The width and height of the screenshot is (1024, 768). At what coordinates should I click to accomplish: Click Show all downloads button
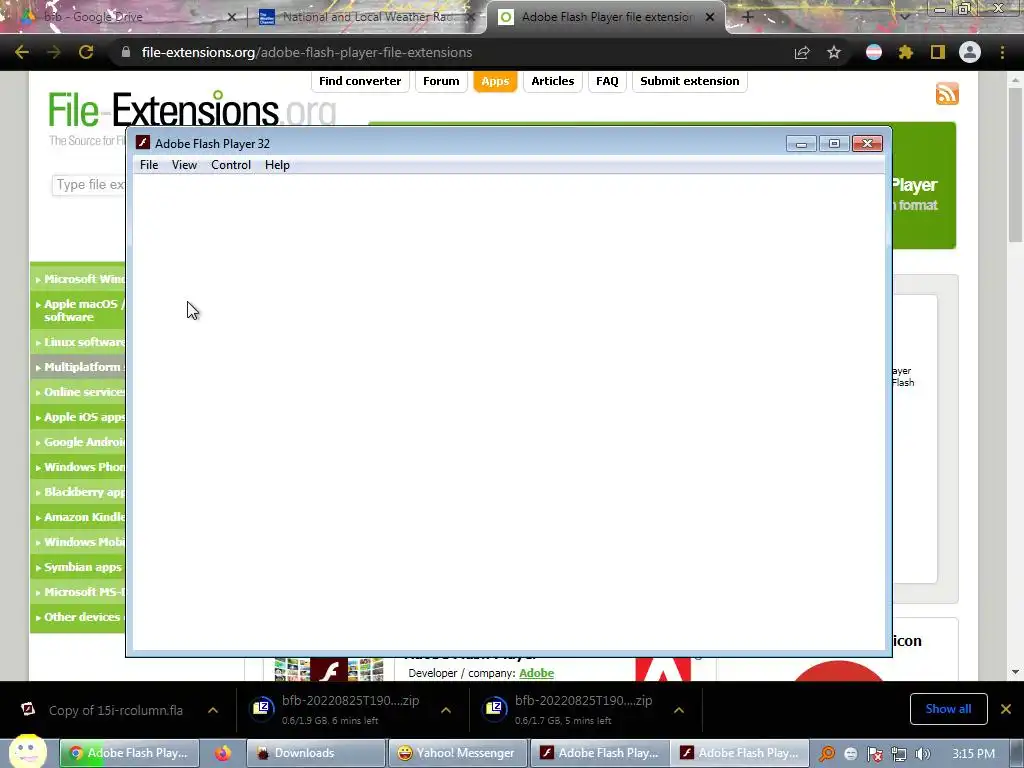point(948,709)
